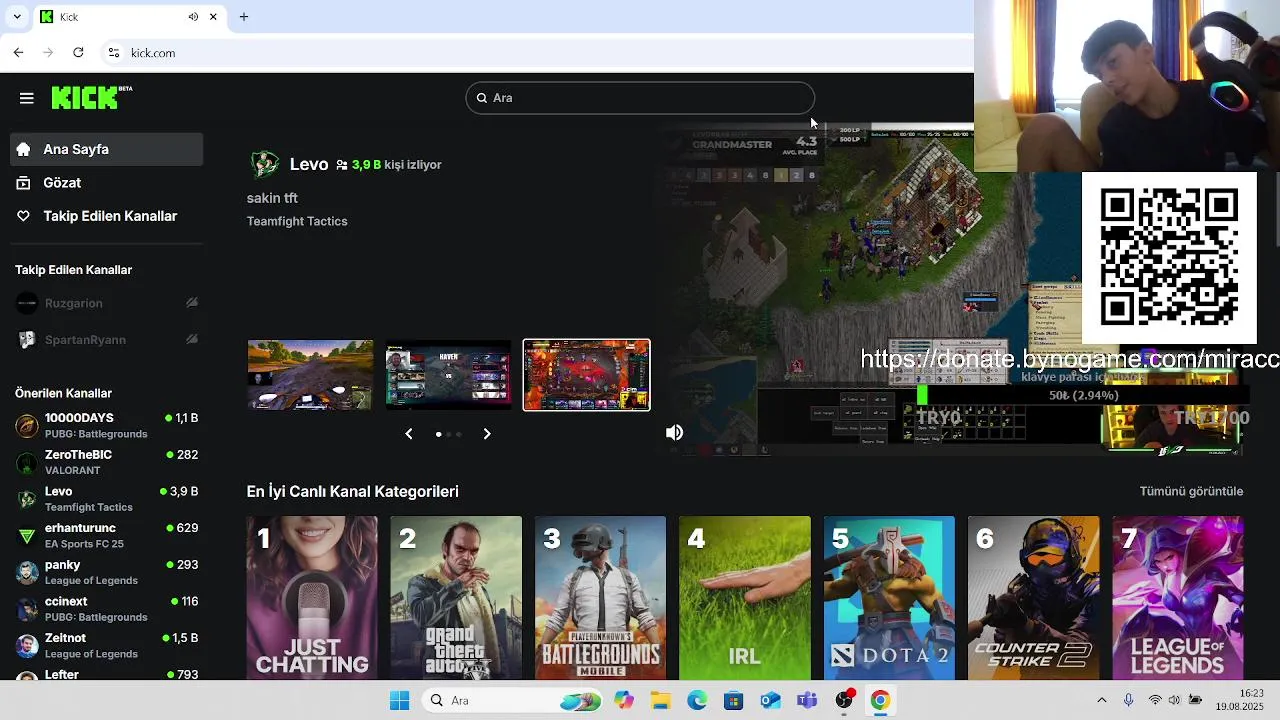Click the microphone tray icon
Screen dimensions: 1280x720
tap(1128, 700)
